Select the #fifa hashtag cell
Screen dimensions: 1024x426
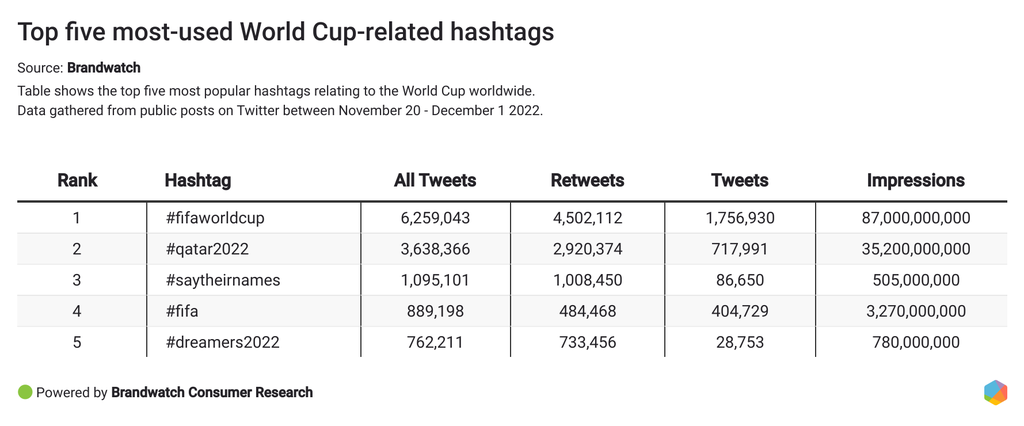[x=181, y=311]
